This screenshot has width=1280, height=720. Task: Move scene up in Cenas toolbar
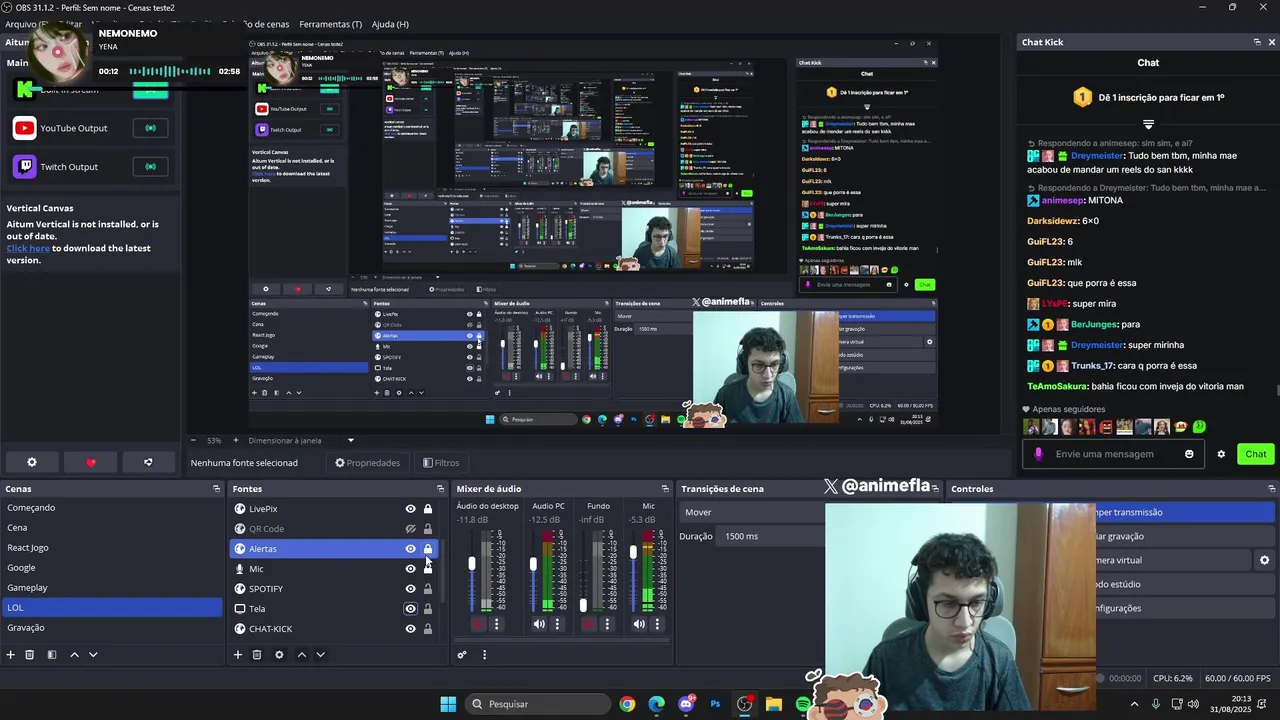click(74, 655)
